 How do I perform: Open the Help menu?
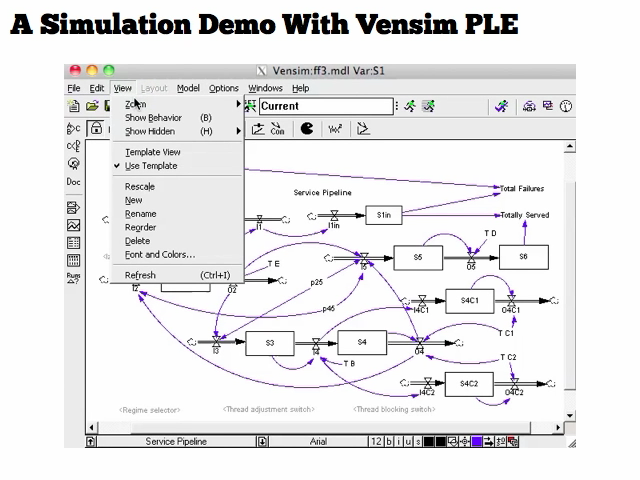300,88
